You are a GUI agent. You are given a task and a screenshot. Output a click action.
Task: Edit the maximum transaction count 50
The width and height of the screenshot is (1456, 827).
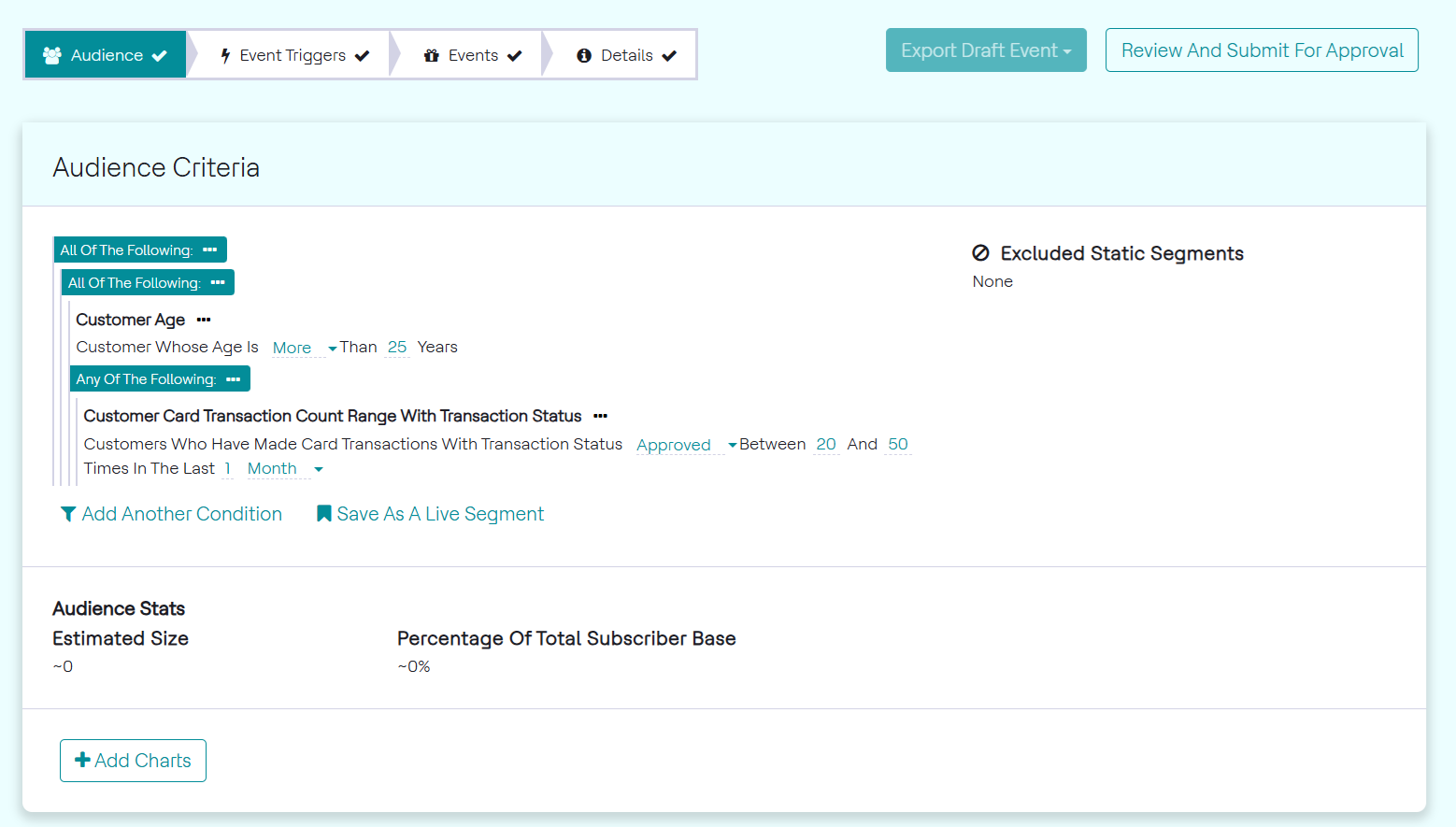point(898,445)
